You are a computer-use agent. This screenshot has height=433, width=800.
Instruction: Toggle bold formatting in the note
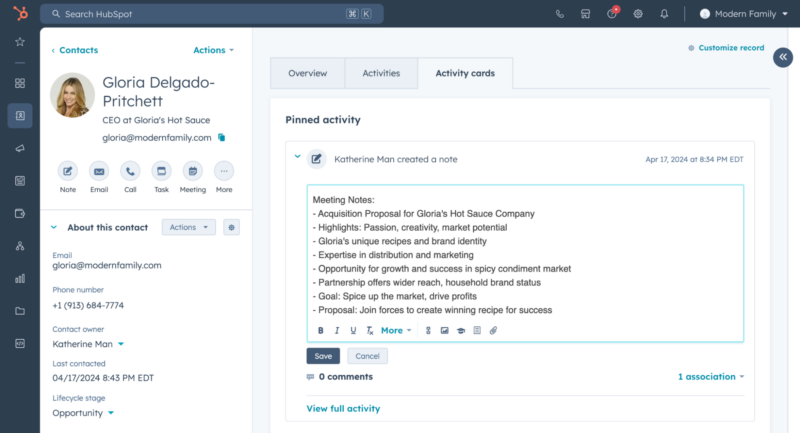pyautogui.click(x=320, y=330)
